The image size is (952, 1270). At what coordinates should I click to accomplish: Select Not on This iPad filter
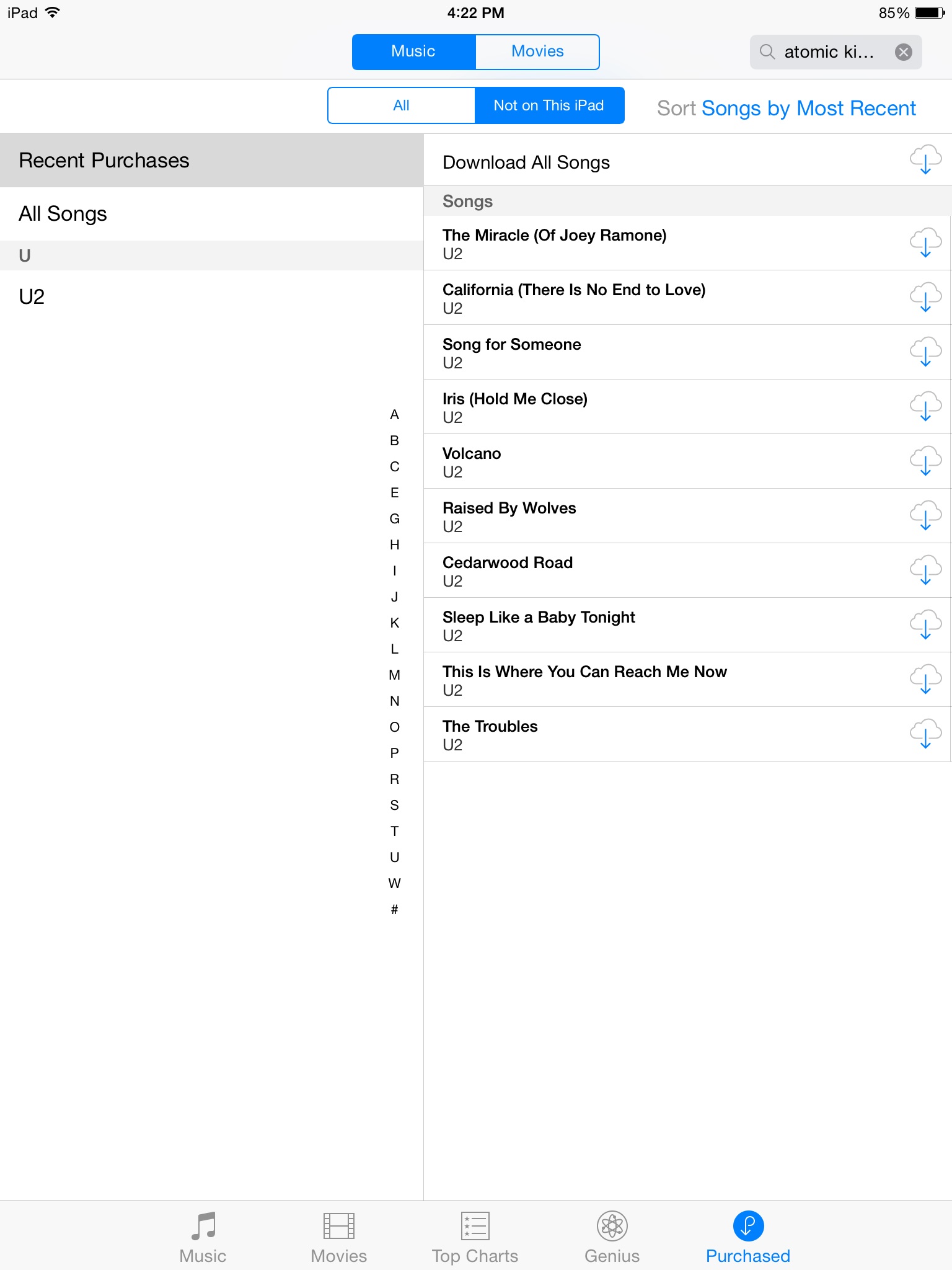(x=549, y=105)
